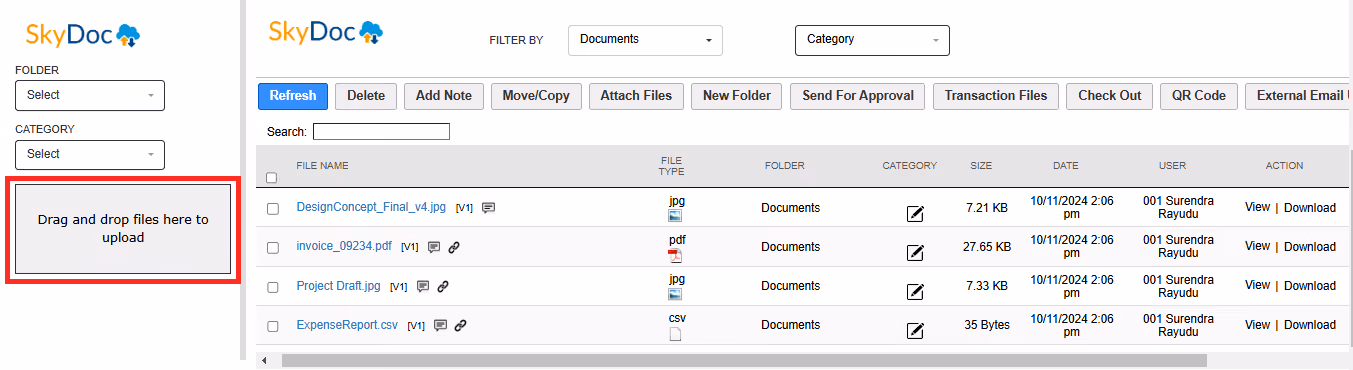Edit category for Project Draft.jpg
The width and height of the screenshot is (1353, 370).
coord(914,291)
